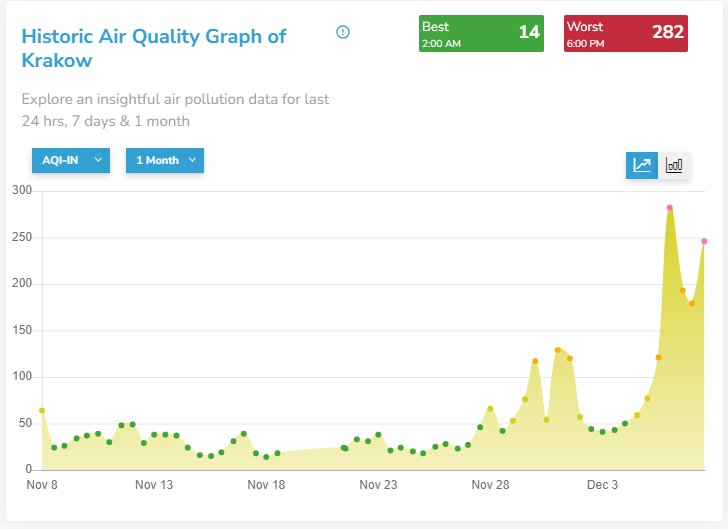Click the red Worst 282 badge

pyautogui.click(x=627, y=33)
